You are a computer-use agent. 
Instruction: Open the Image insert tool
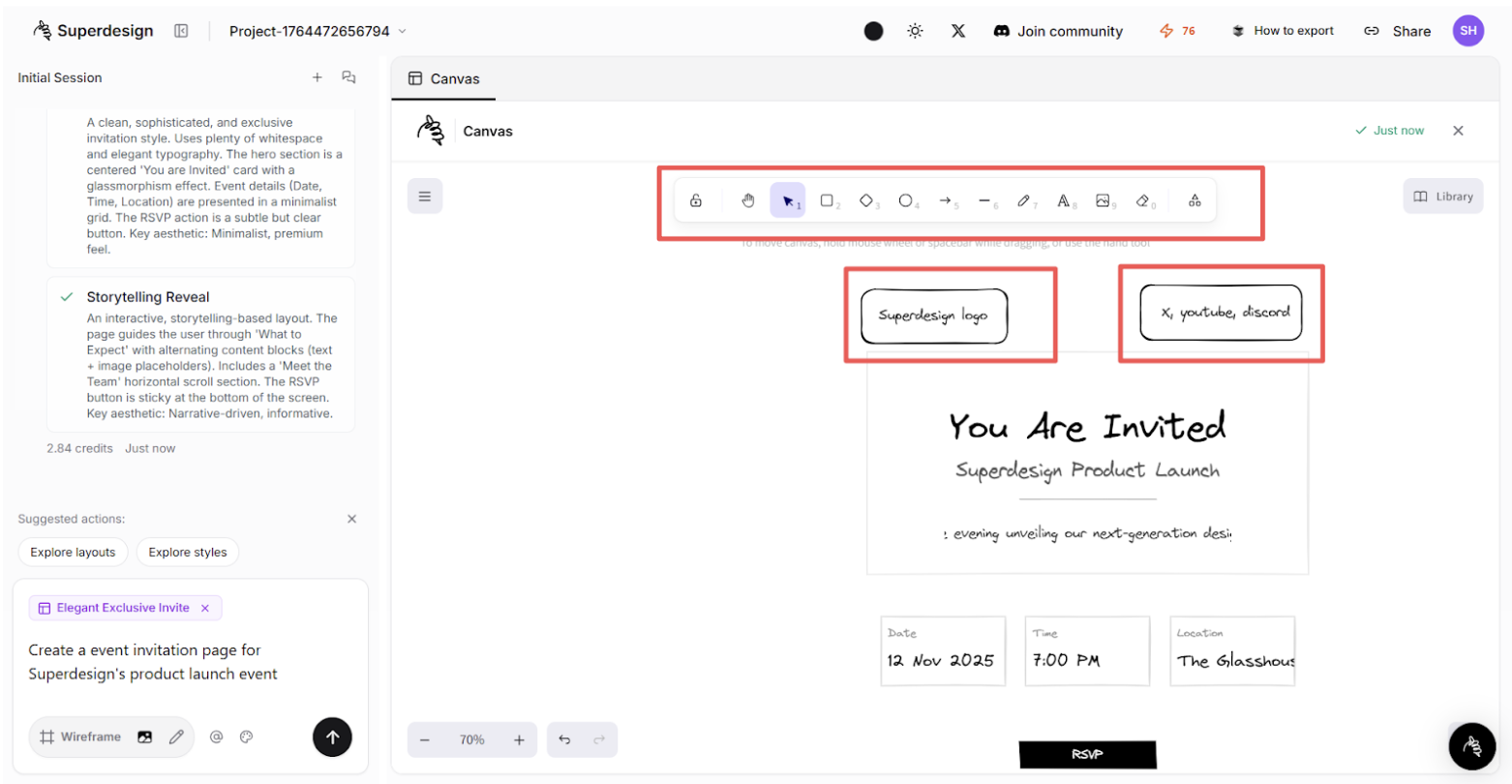(x=1104, y=200)
